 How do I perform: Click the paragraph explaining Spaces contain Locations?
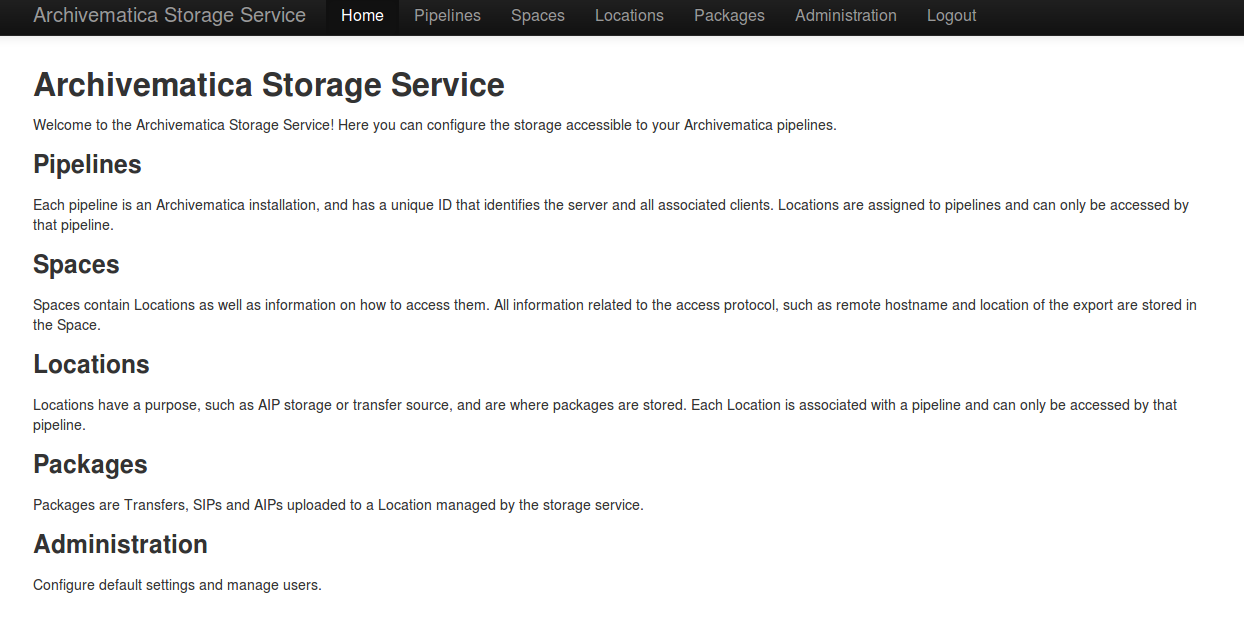614,305
